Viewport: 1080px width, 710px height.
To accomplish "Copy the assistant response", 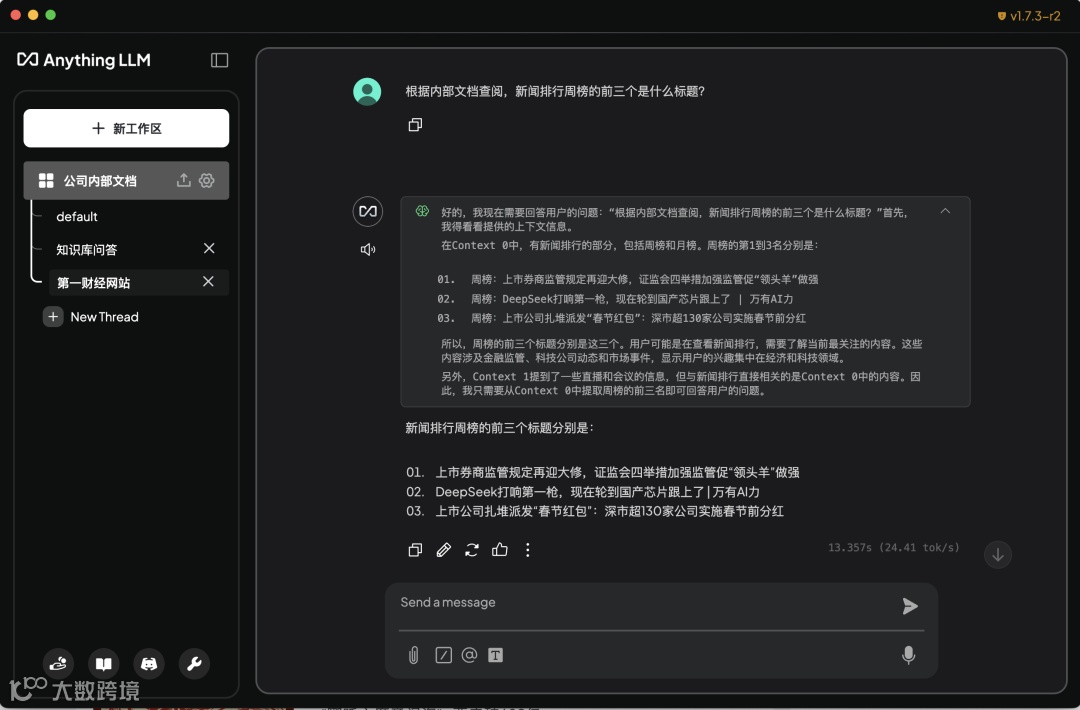I will click(415, 550).
